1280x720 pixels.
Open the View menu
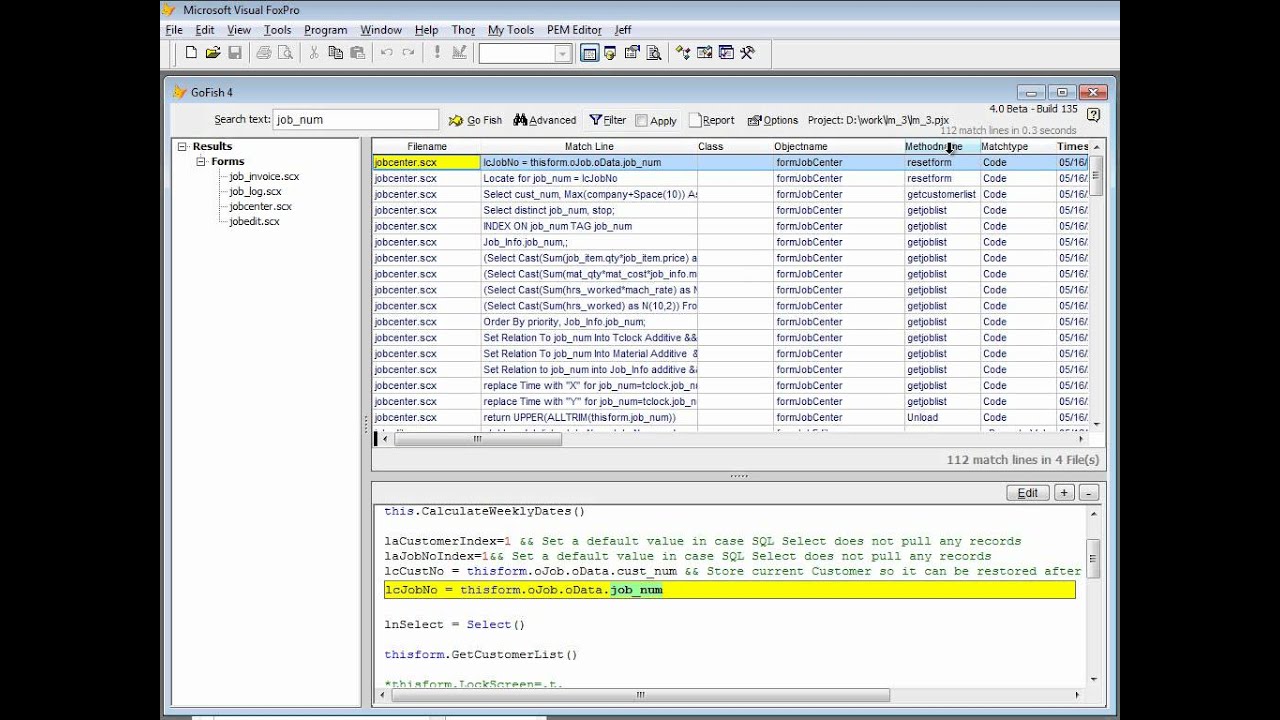click(239, 30)
